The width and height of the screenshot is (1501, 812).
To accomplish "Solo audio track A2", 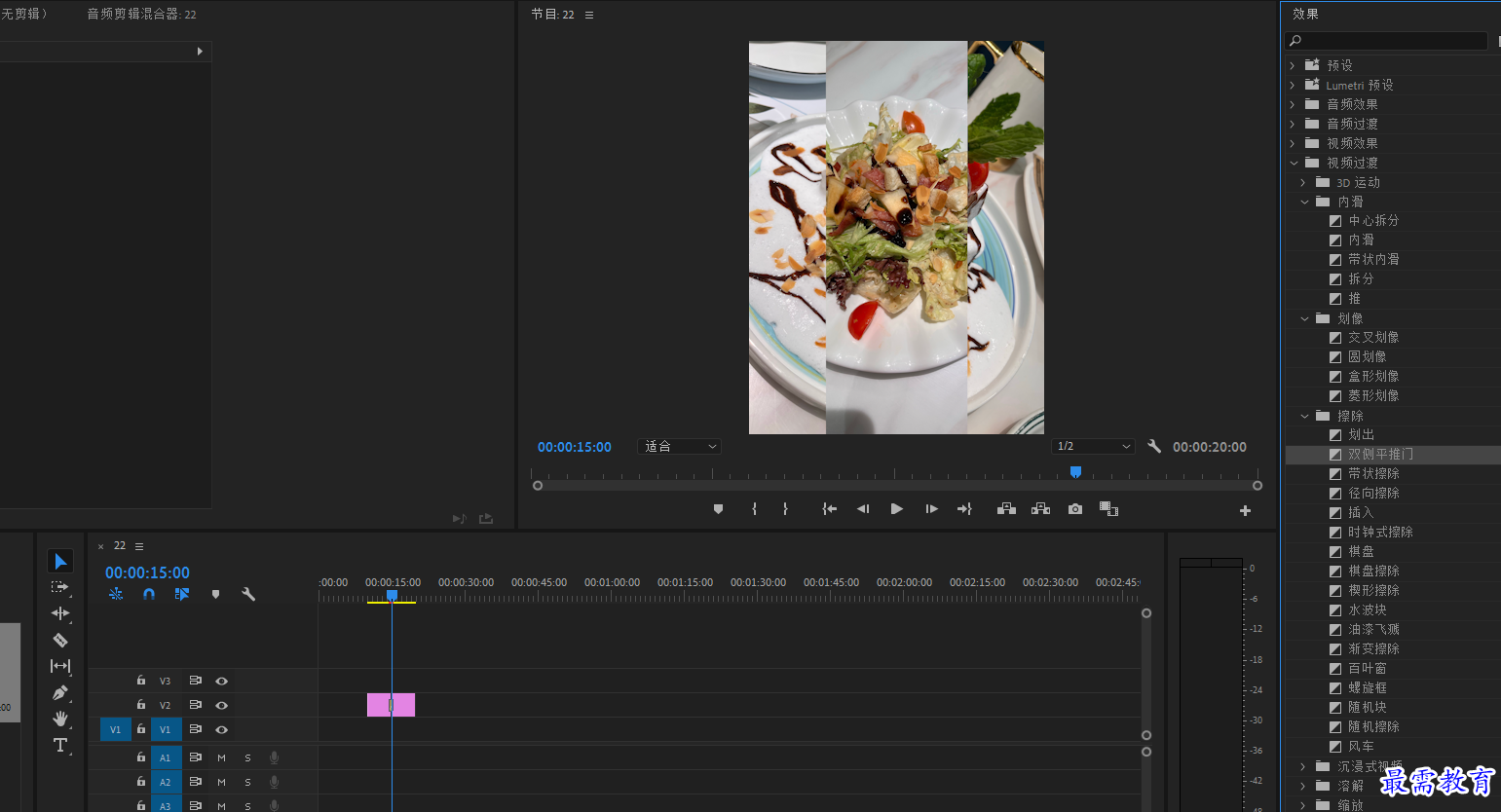I will coord(247,782).
